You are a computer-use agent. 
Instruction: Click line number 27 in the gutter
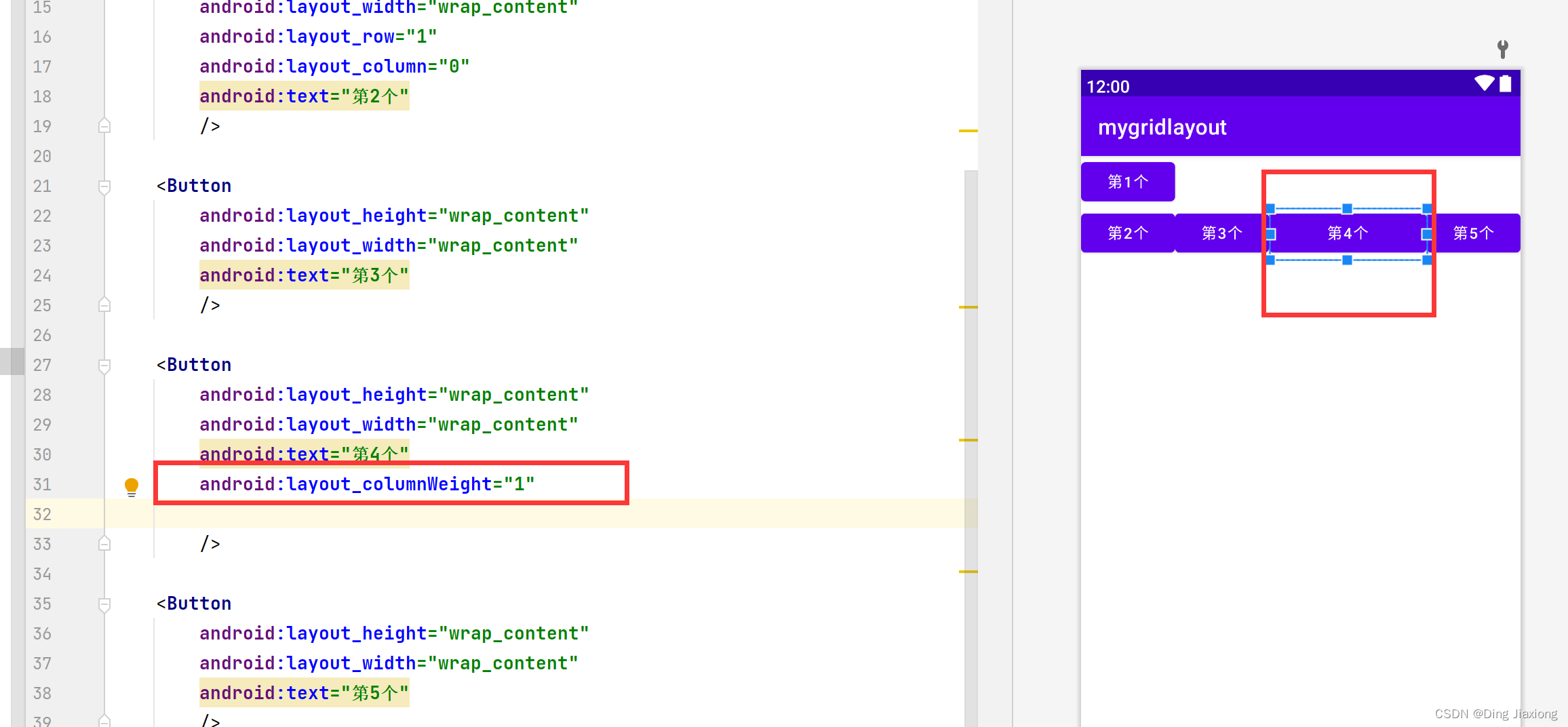[42, 365]
